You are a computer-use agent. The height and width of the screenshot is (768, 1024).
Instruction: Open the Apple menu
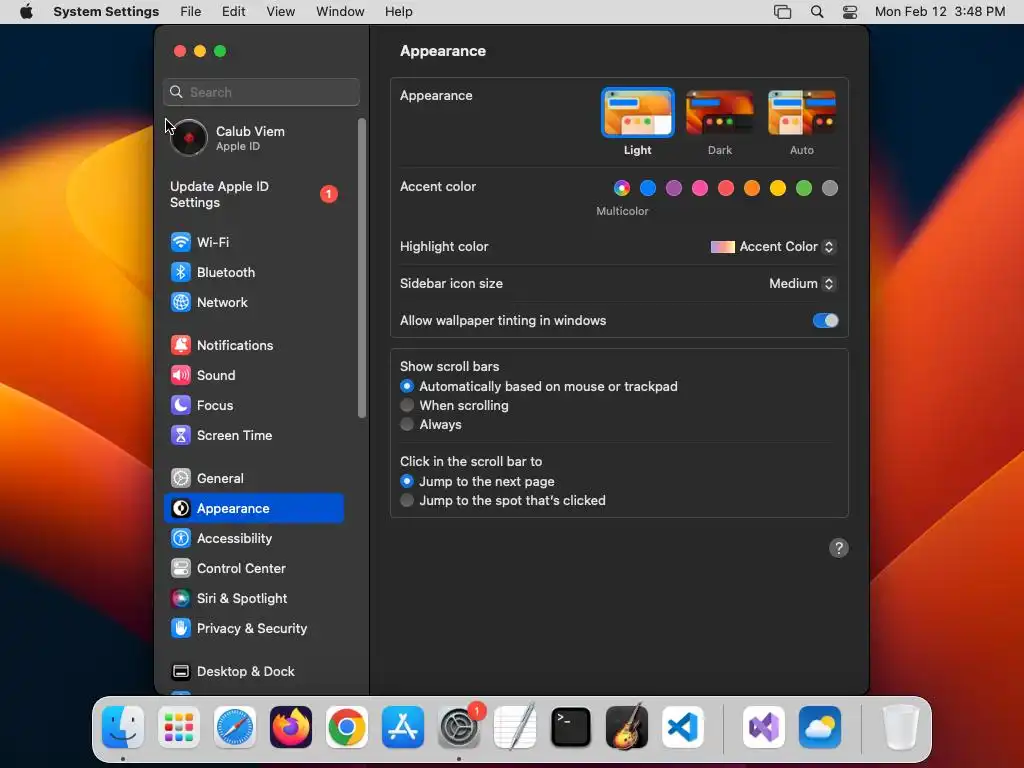tap(26, 12)
